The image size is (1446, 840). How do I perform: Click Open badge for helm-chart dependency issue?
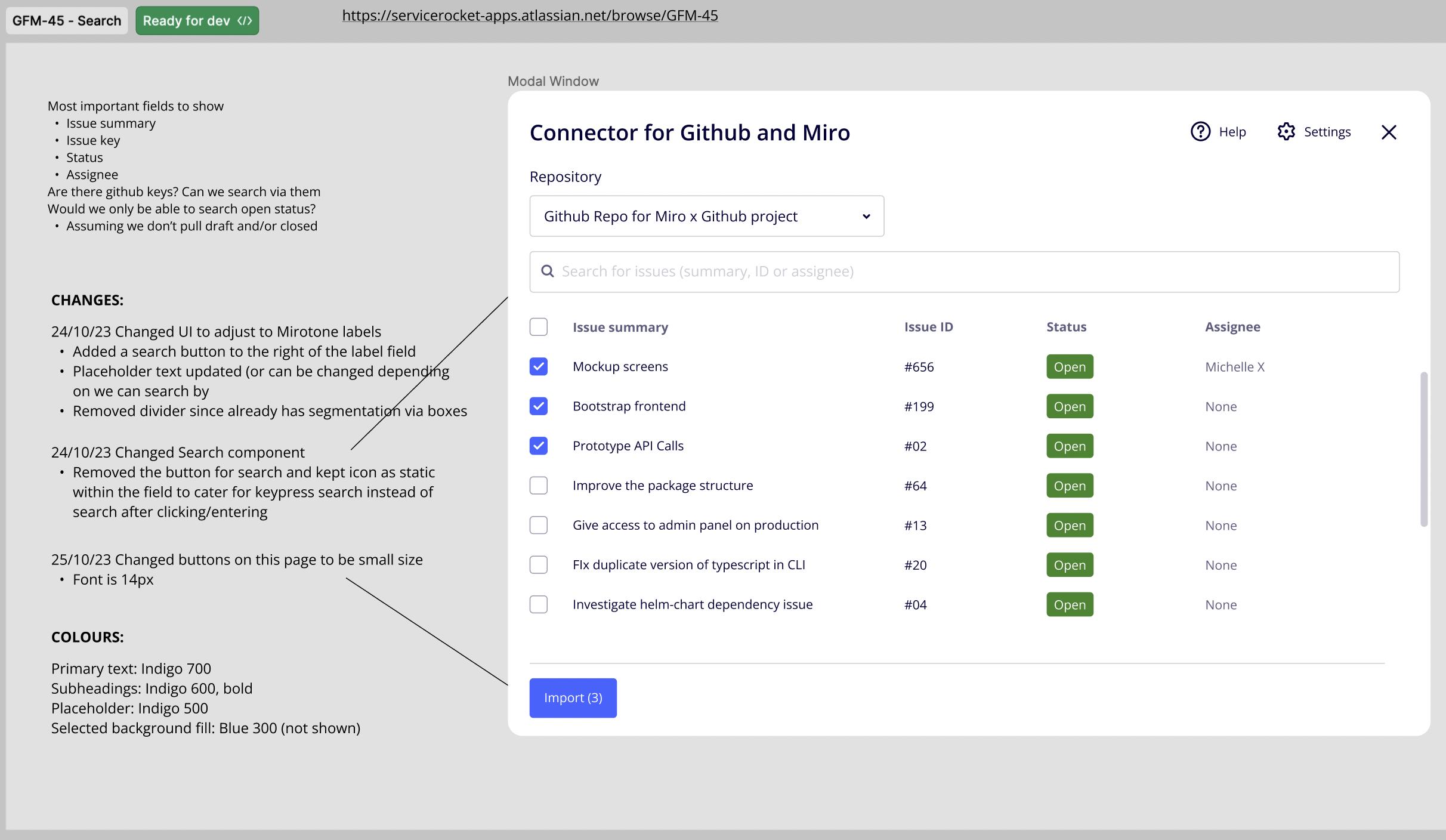1070,604
